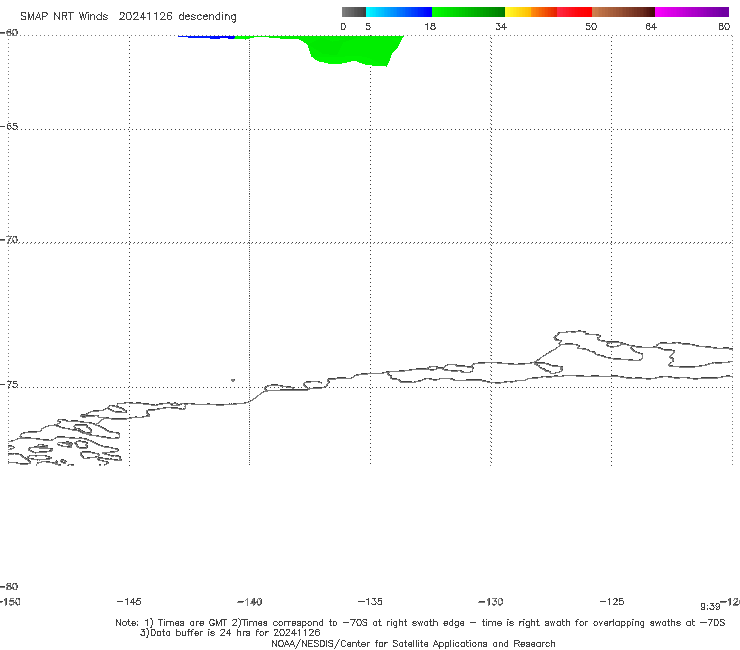Screen dimensions: 740x650
Task: Click the gray 0–5 segment of the color bar
Action: (353, 12)
